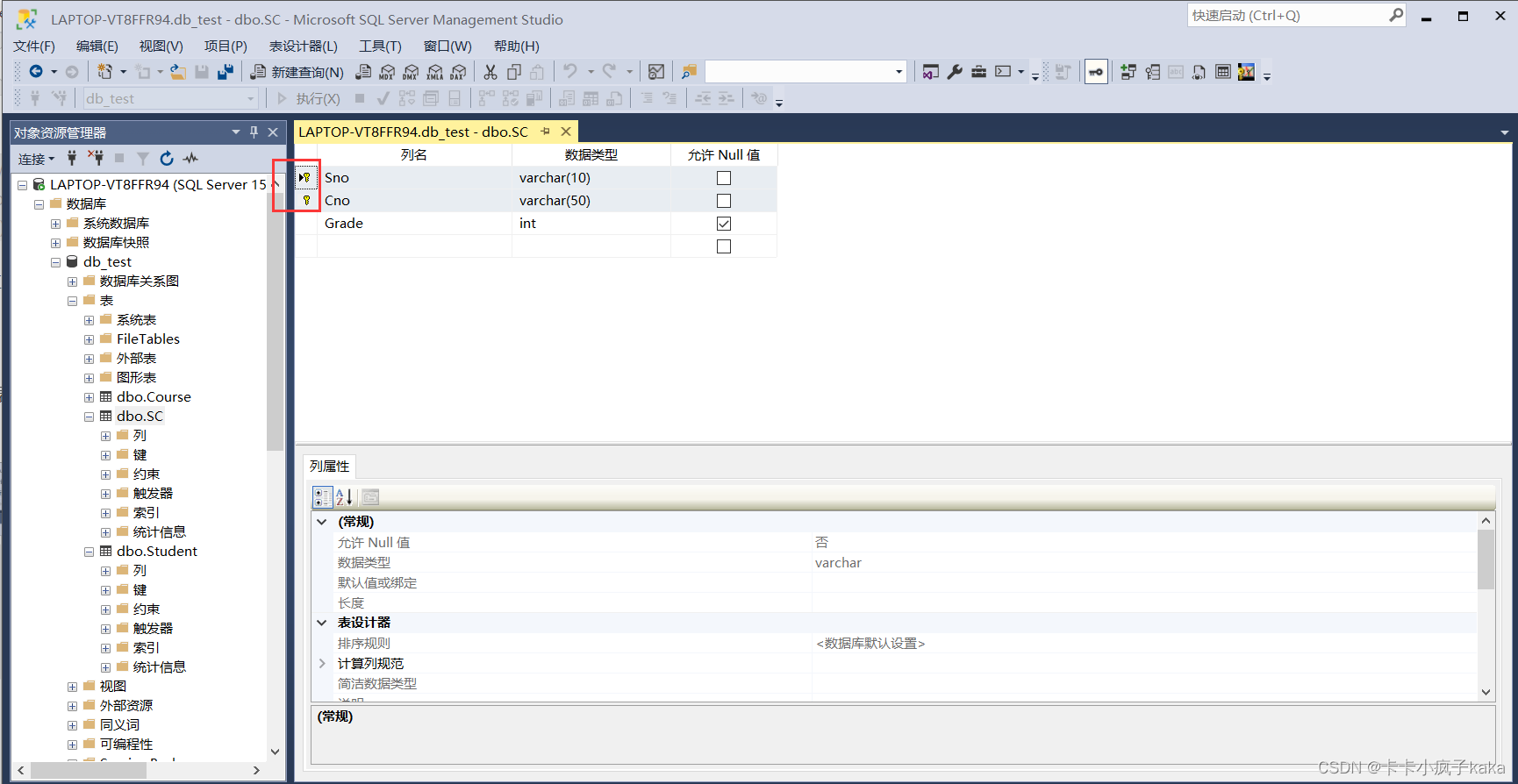This screenshot has width=1518, height=784.
Task: Open file using the folder icon
Action: tap(178, 72)
